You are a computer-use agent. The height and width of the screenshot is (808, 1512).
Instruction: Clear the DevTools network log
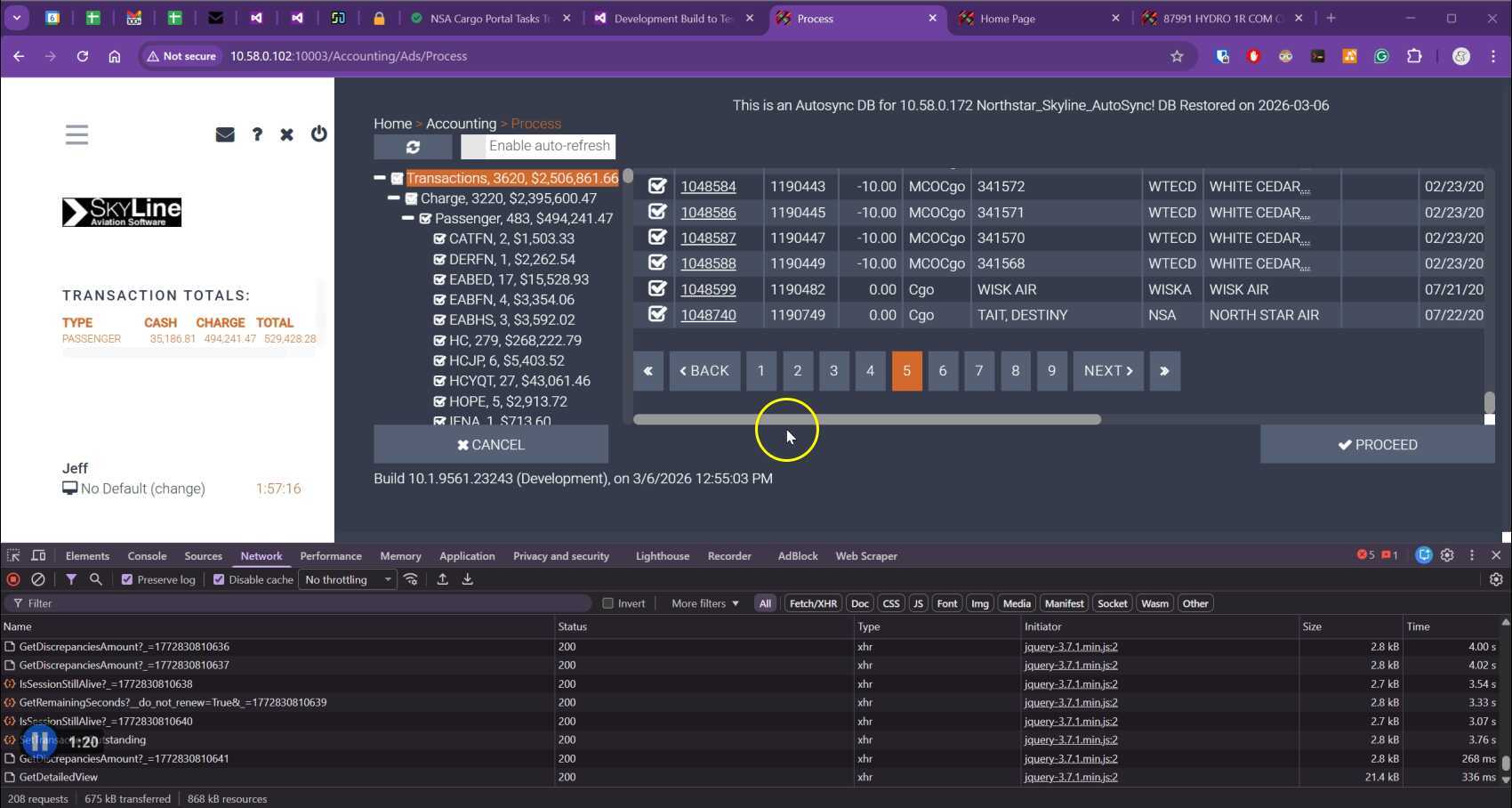click(x=38, y=579)
